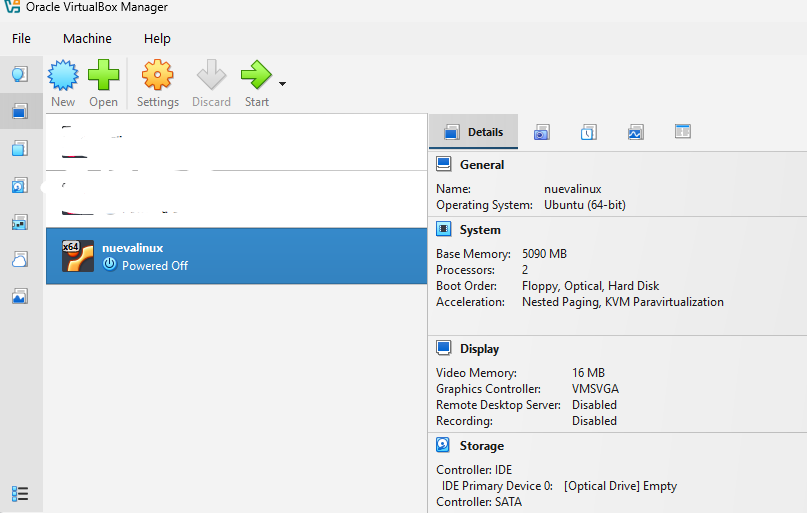807x513 pixels.
Task: Click the Controller: IDE label
Action: tap(474, 470)
